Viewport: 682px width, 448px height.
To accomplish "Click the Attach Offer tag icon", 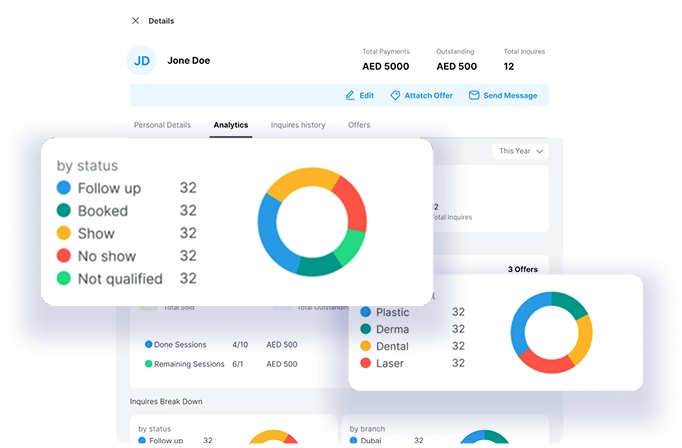I will point(395,96).
